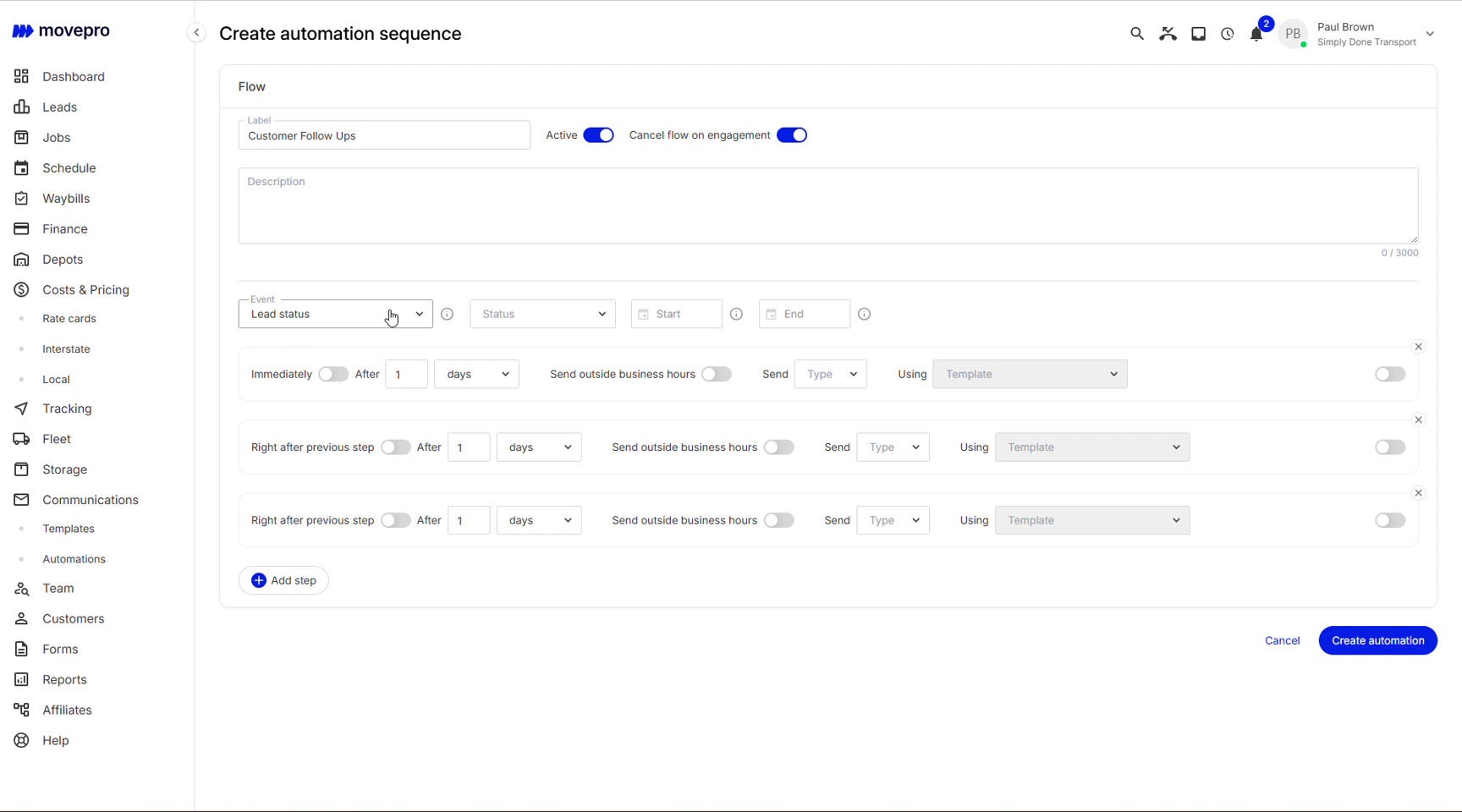The image size is (1462, 812).
Task: Toggle Cancel flow on engagement switch
Action: click(792, 135)
